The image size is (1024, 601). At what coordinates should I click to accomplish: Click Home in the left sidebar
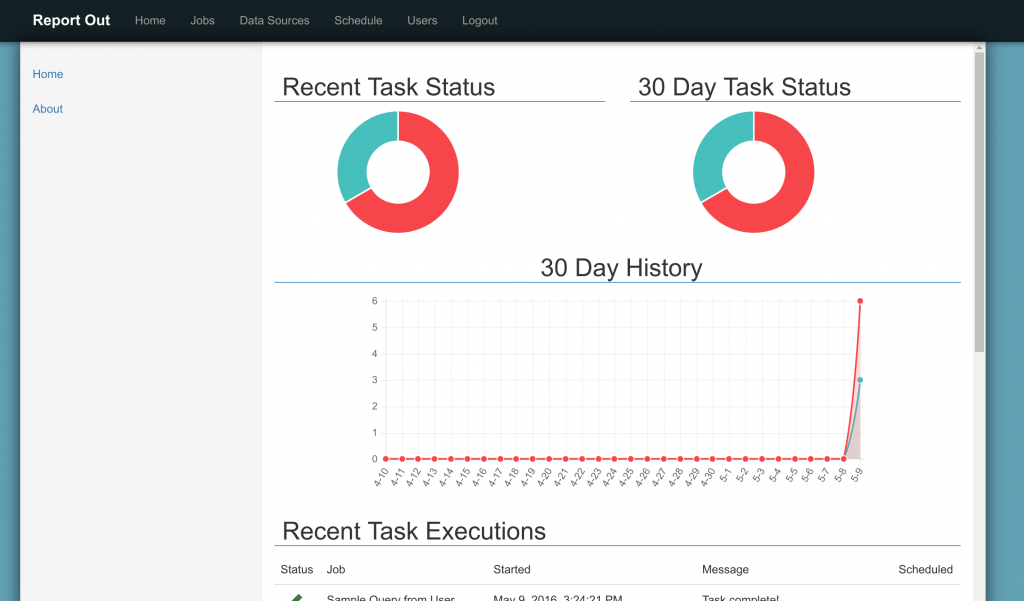pos(47,74)
